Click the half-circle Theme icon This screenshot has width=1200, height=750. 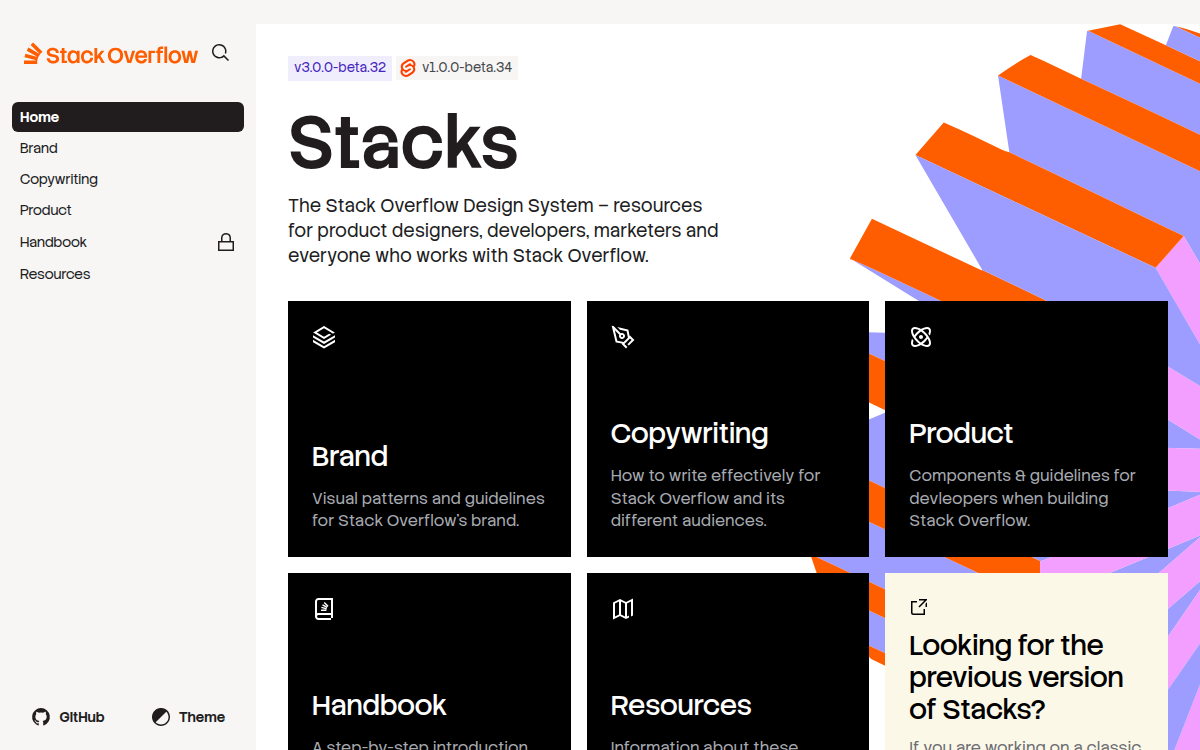161,717
